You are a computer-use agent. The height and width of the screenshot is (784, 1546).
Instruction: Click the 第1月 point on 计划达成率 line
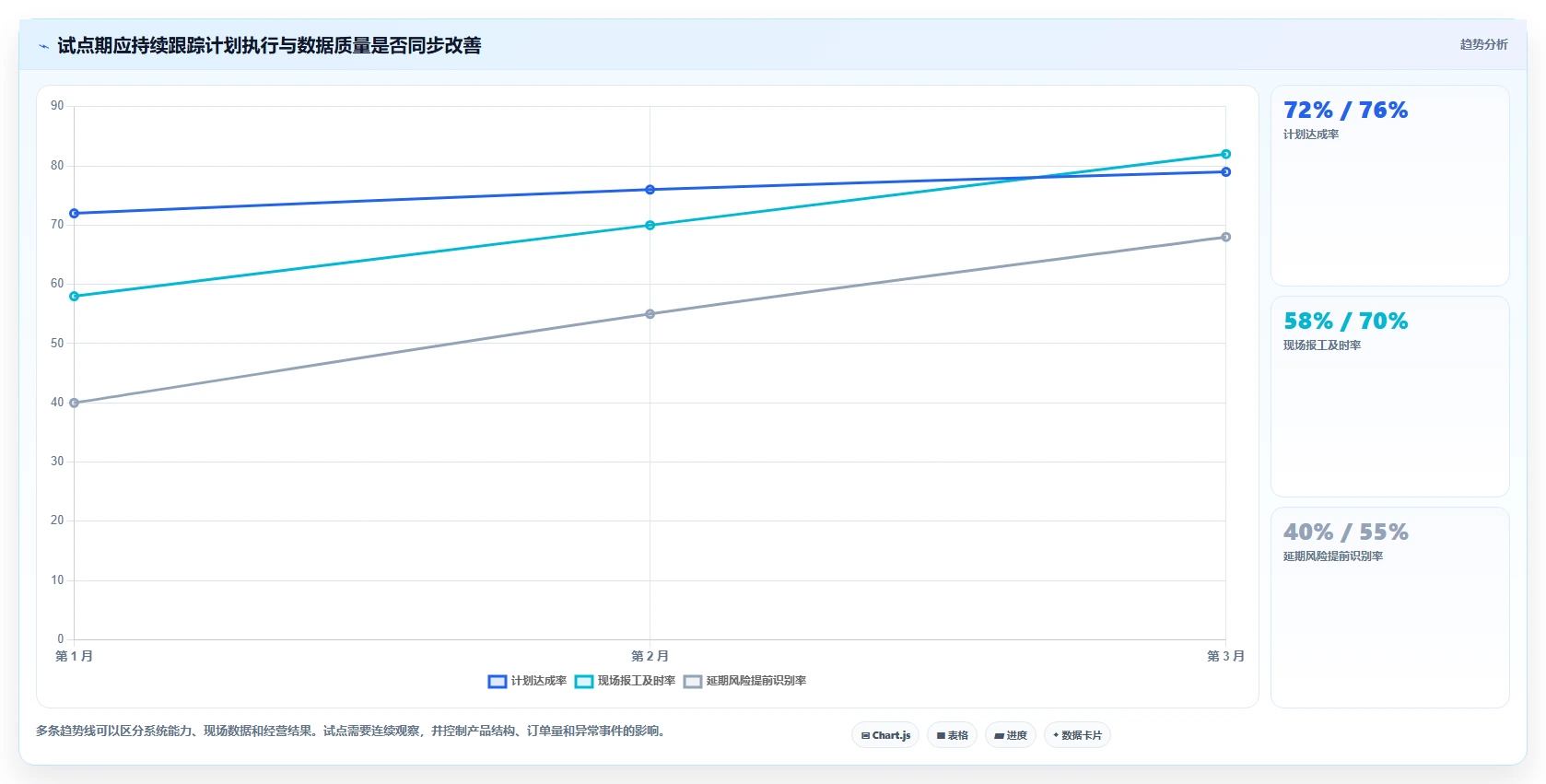[x=75, y=214]
